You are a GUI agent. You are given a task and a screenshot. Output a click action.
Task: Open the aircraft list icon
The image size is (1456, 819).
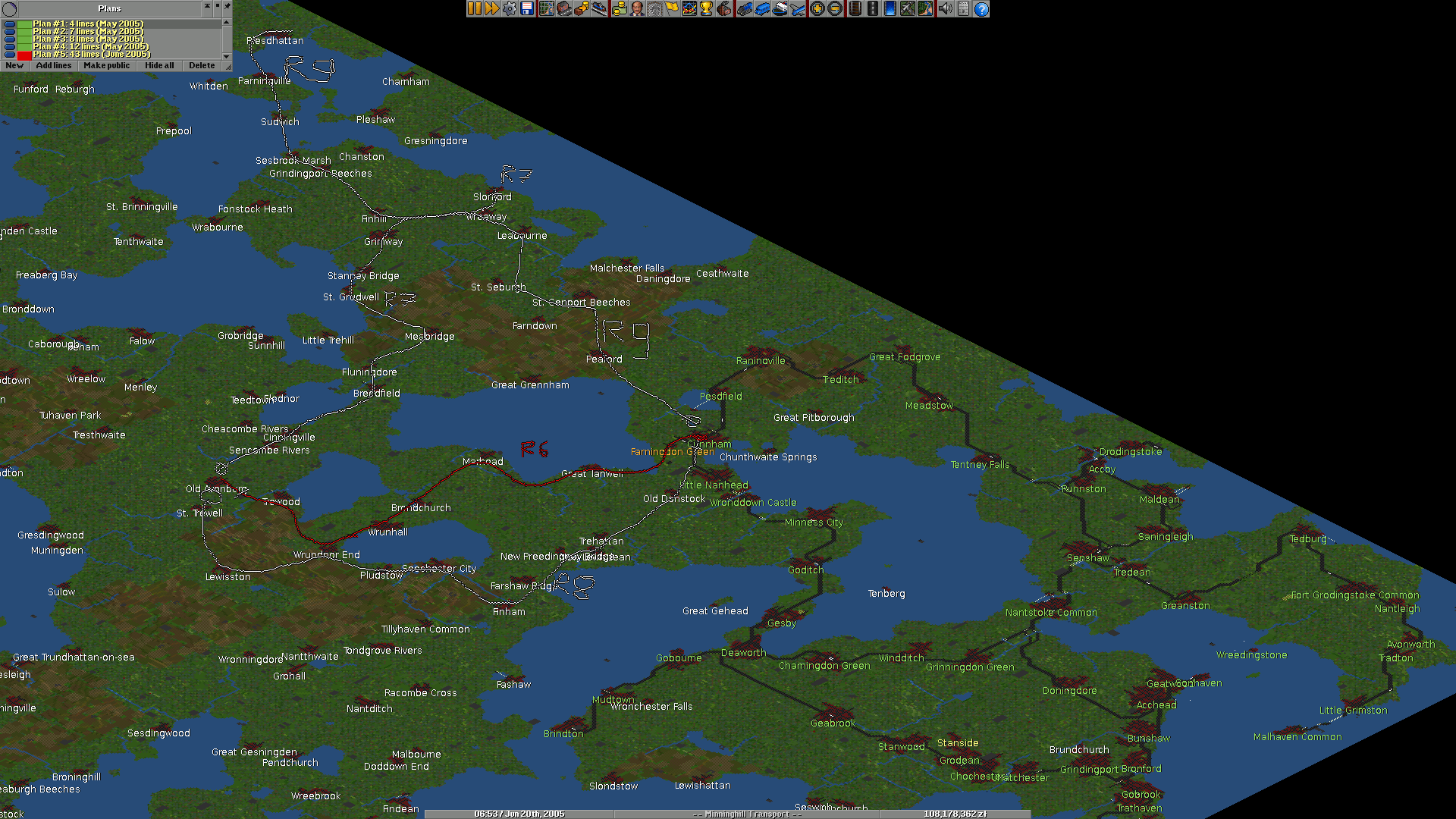pyautogui.click(x=797, y=9)
